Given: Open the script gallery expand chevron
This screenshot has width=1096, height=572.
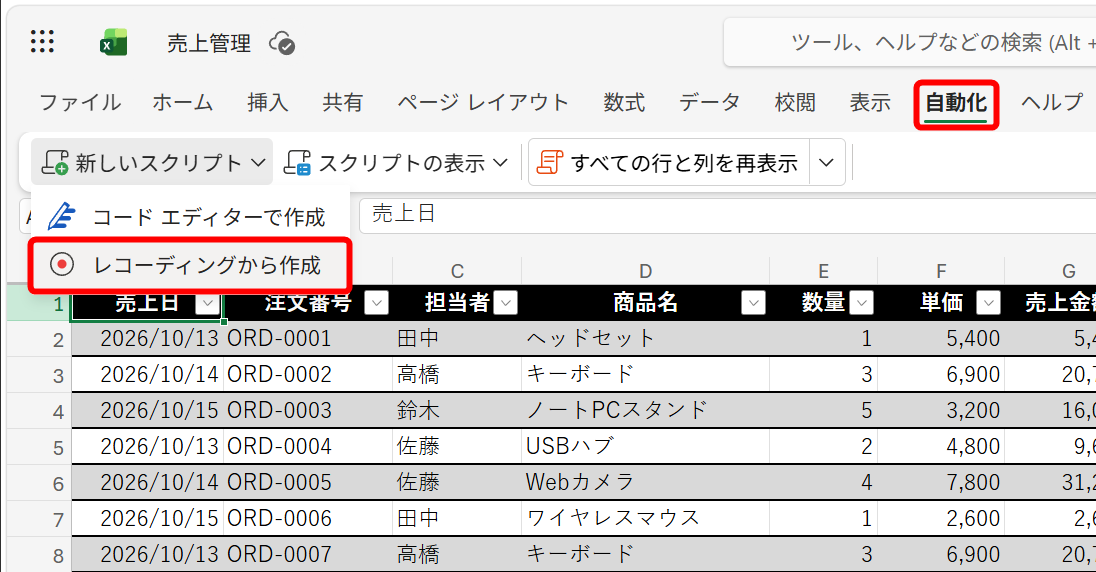Looking at the screenshot, I should coord(827,162).
